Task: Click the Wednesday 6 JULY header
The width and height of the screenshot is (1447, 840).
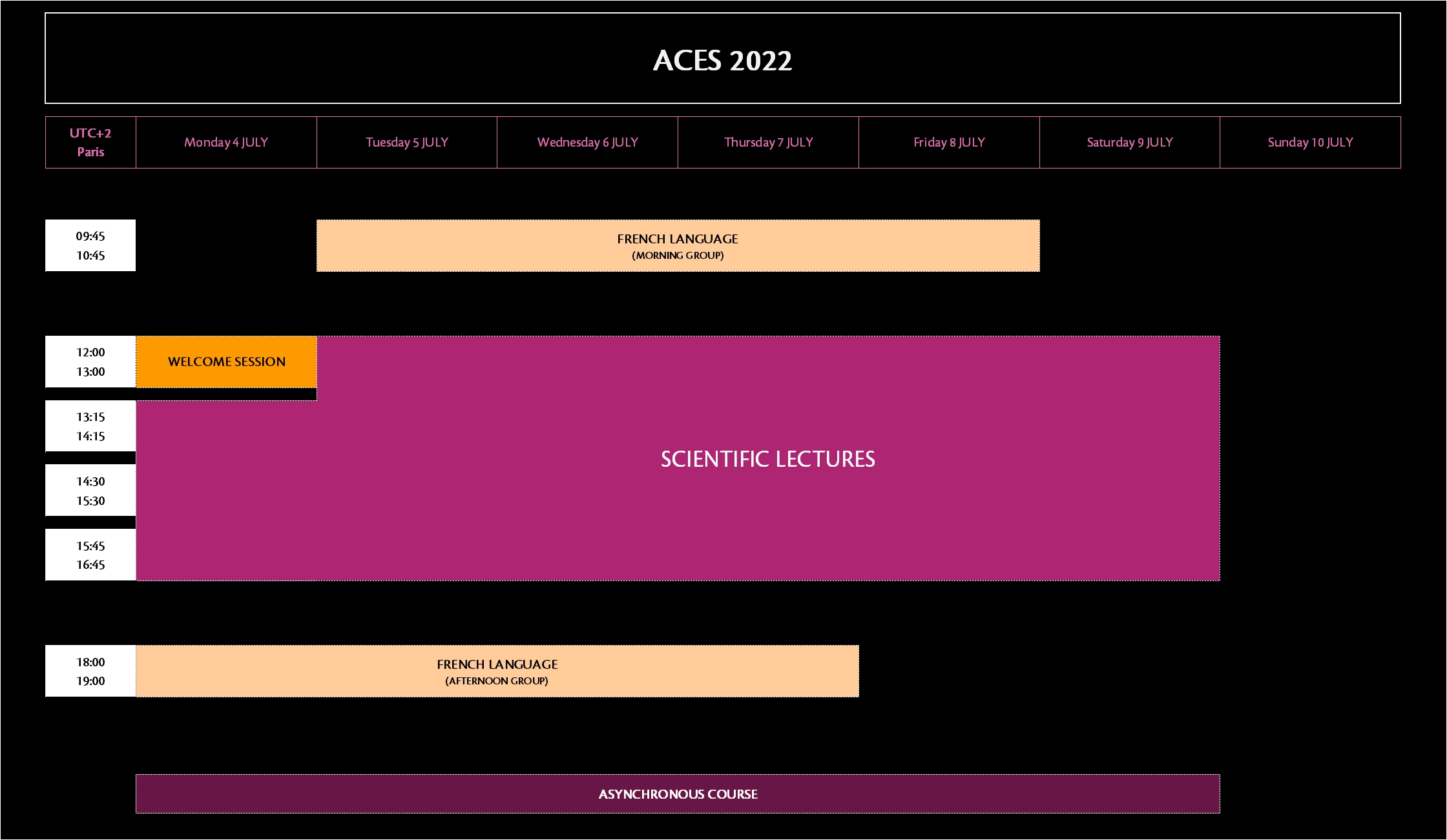Action: (587, 143)
